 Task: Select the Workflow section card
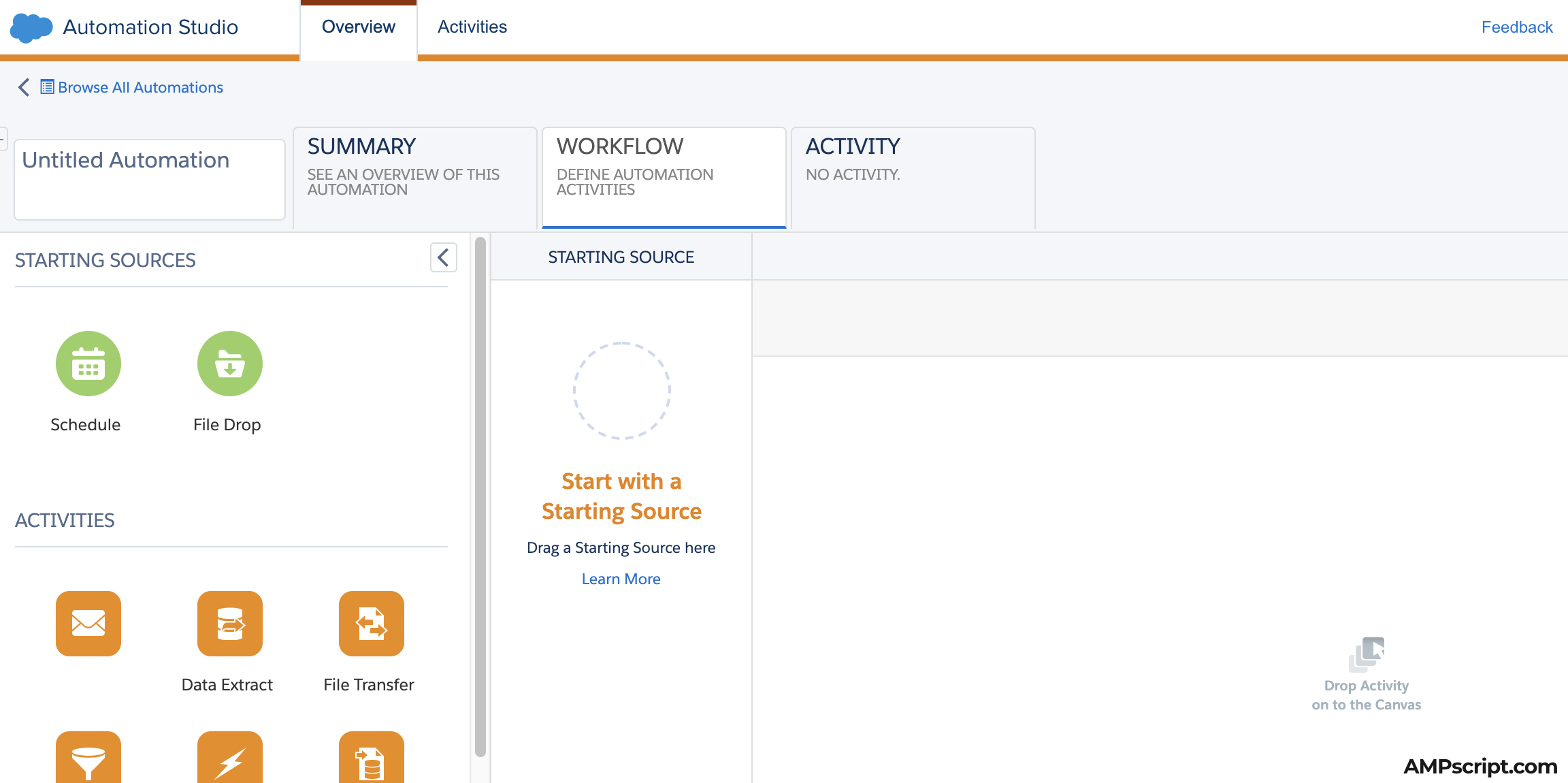664,176
